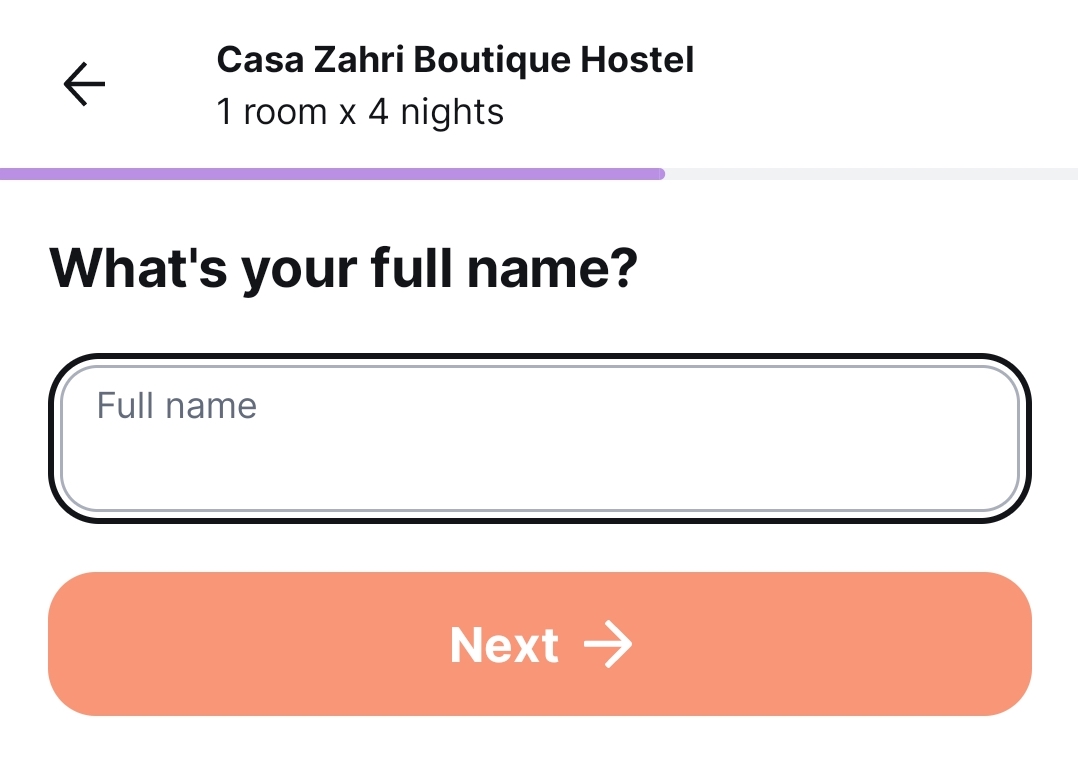Click the words "full name?" in the question

(x=503, y=268)
